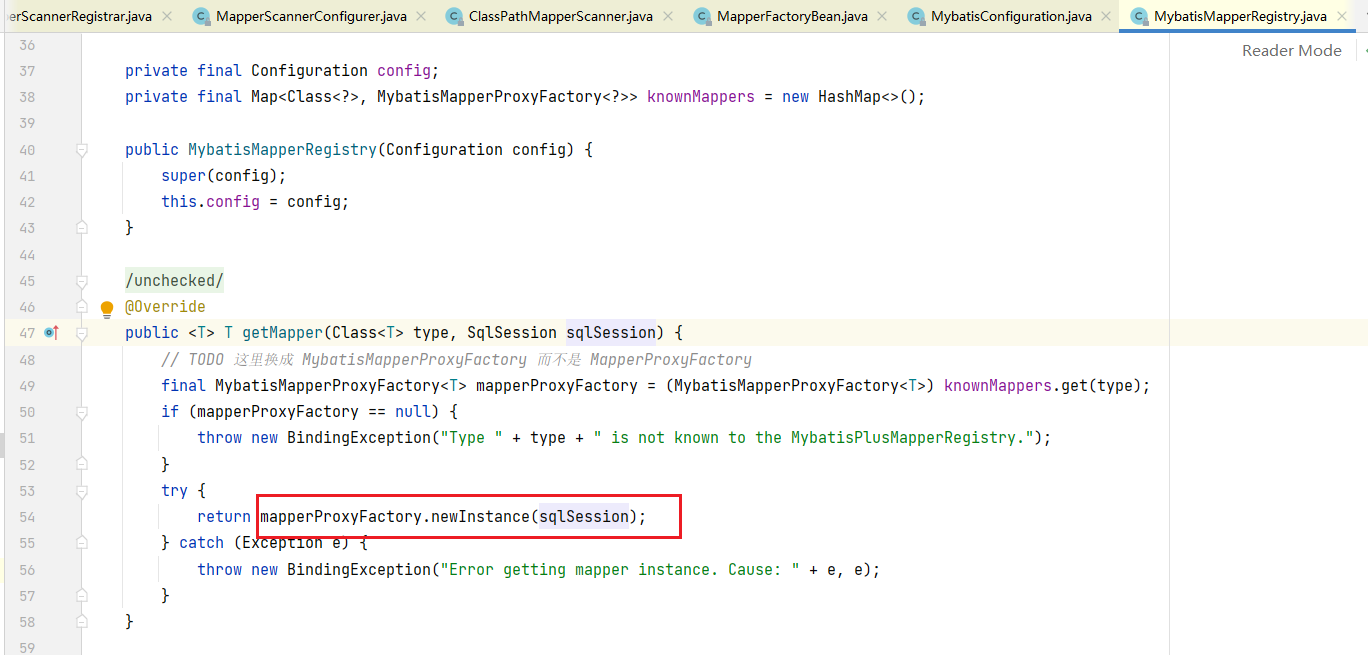Image resolution: width=1368 pixels, height=655 pixels.
Task: Collapse the getMapper method fold at line 47
Action: pos(82,333)
